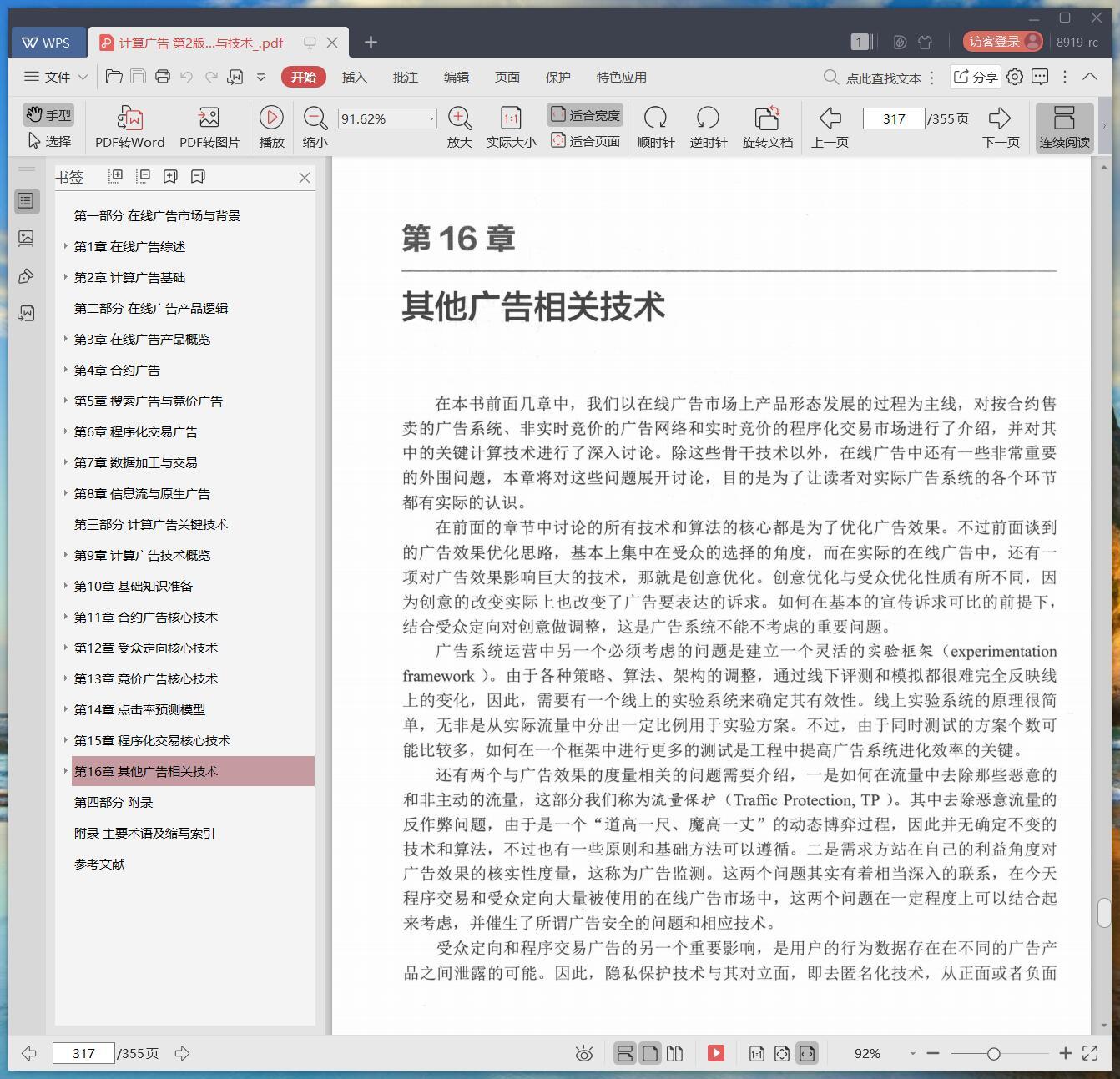This screenshot has height=1079, width=1120.
Task: Activate the Select tool (选择)
Action: pos(48,141)
